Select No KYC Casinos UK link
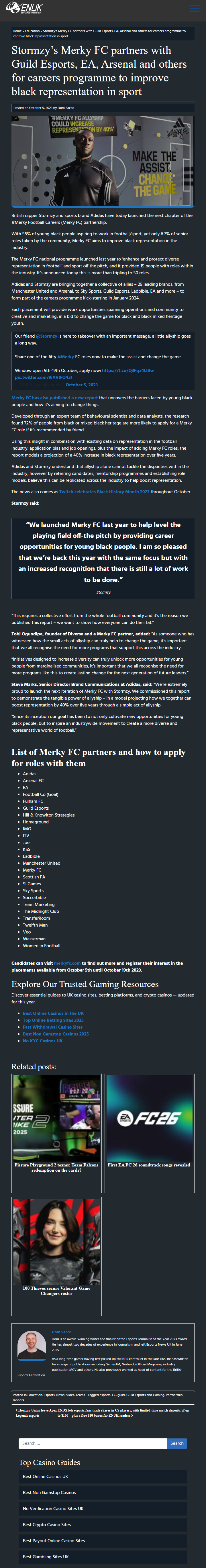The width and height of the screenshot is (206, 1568). pos(42,1041)
